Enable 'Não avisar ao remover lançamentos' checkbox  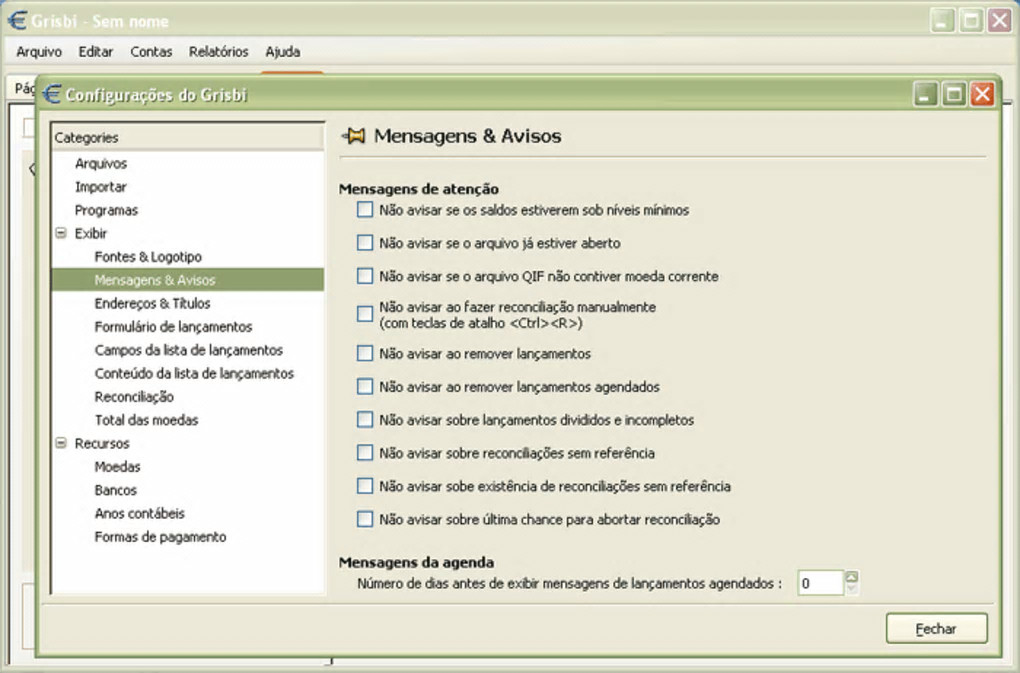365,353
